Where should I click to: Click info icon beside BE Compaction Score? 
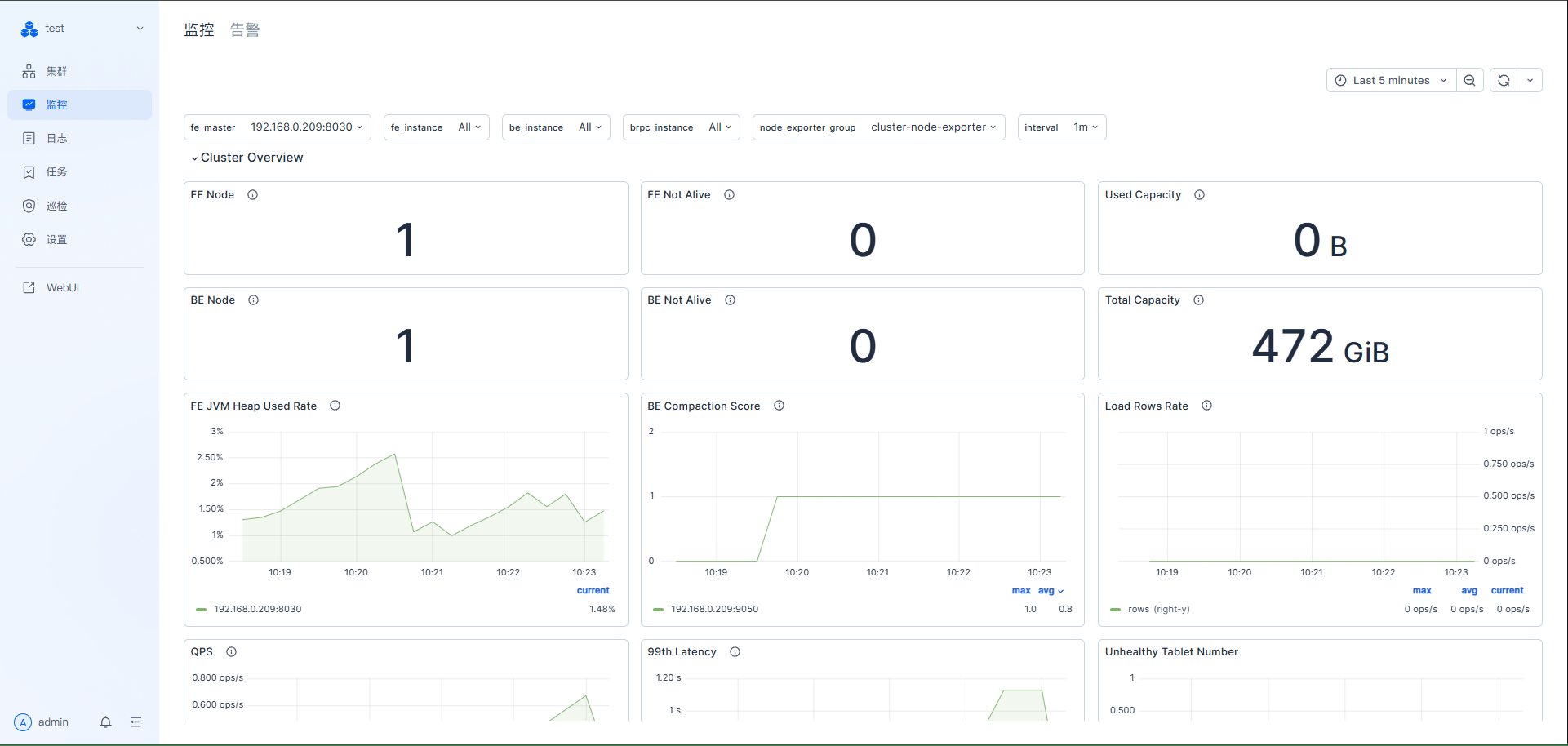[779, 406]
